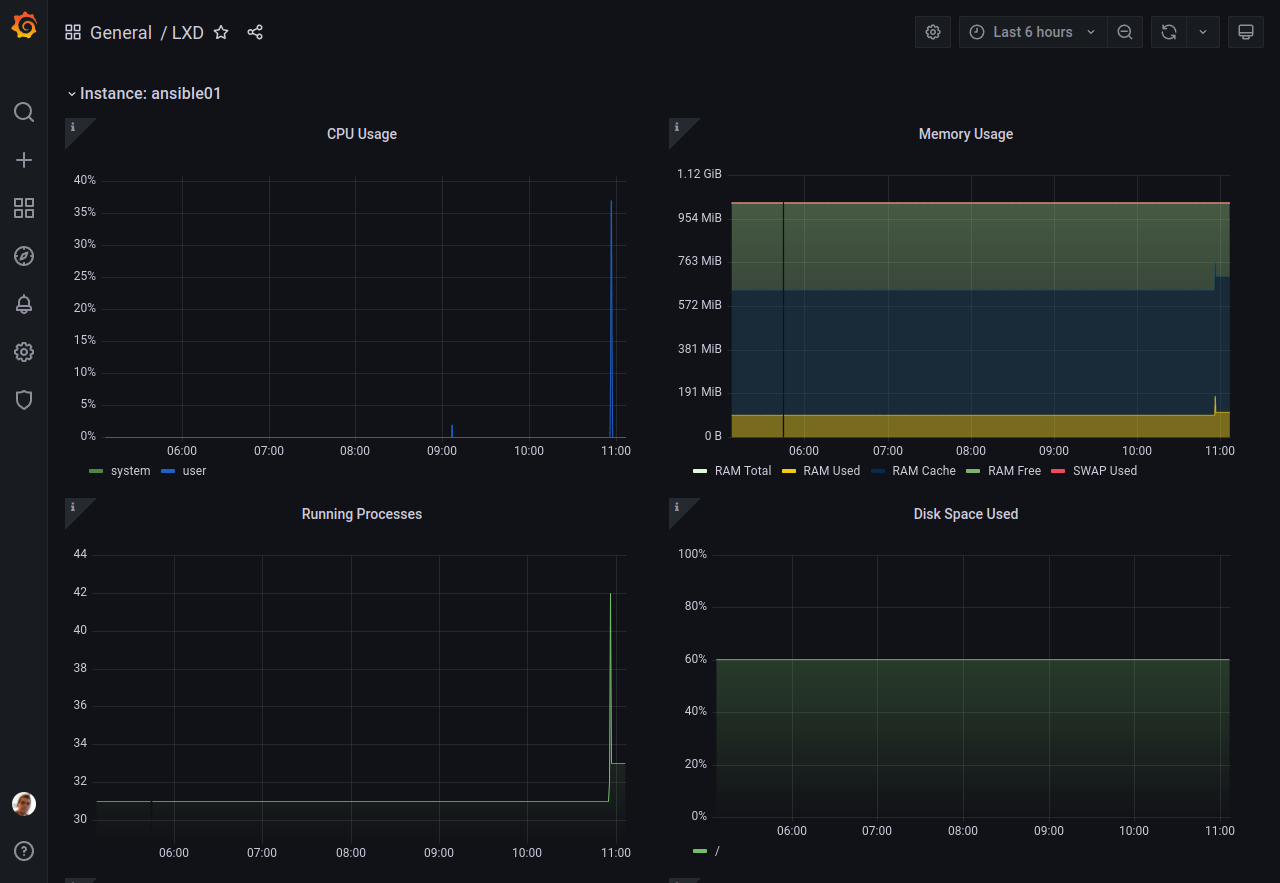This screenshot has height=883, width=1280.
Task: Click the RAM Free green swatch
Action: 973,471
